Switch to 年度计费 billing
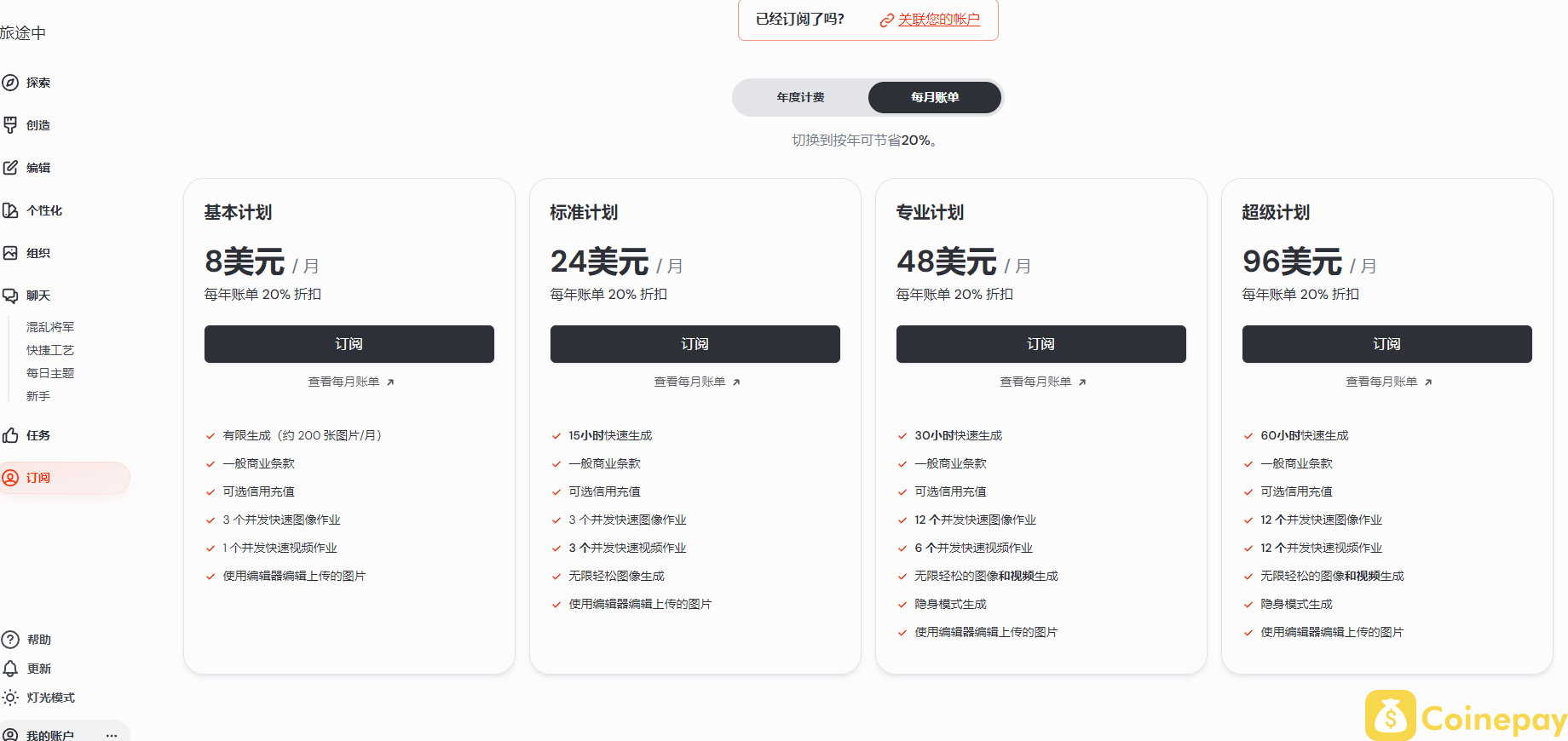This screenshot has width=1568, height=741. [x=800, y=97]
